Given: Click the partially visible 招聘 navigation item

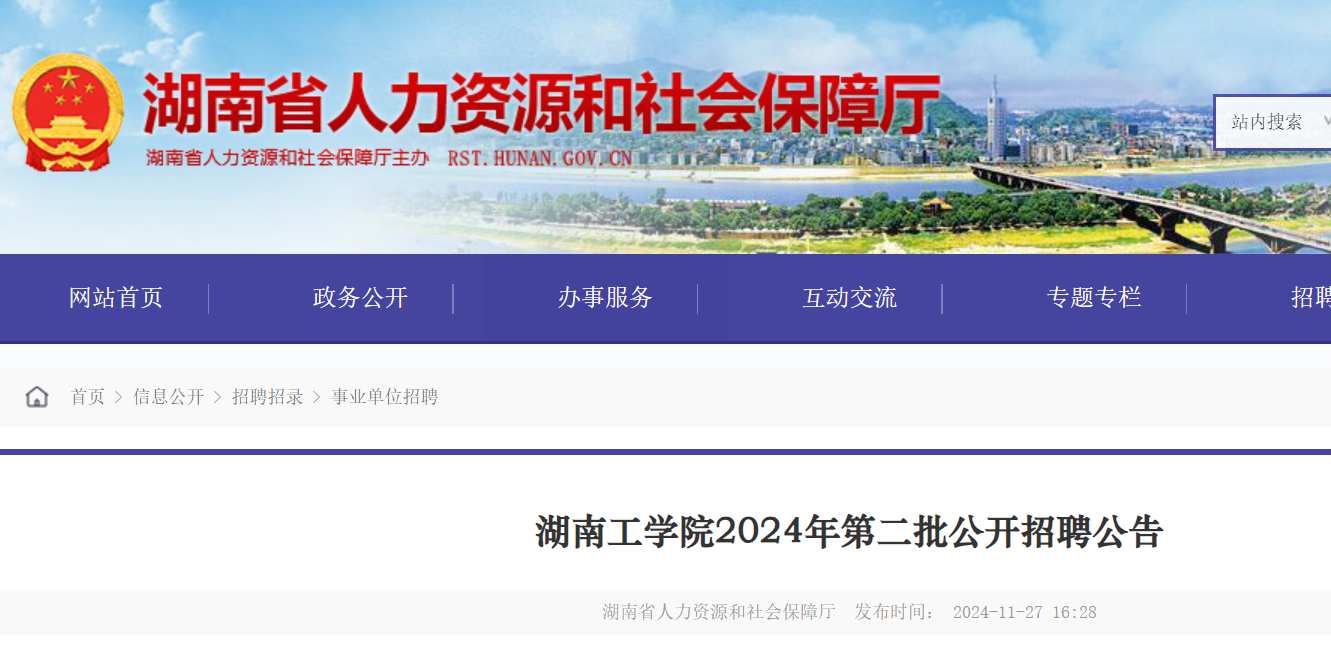Looking at the screenshot, I should (x=1311, y=298).
